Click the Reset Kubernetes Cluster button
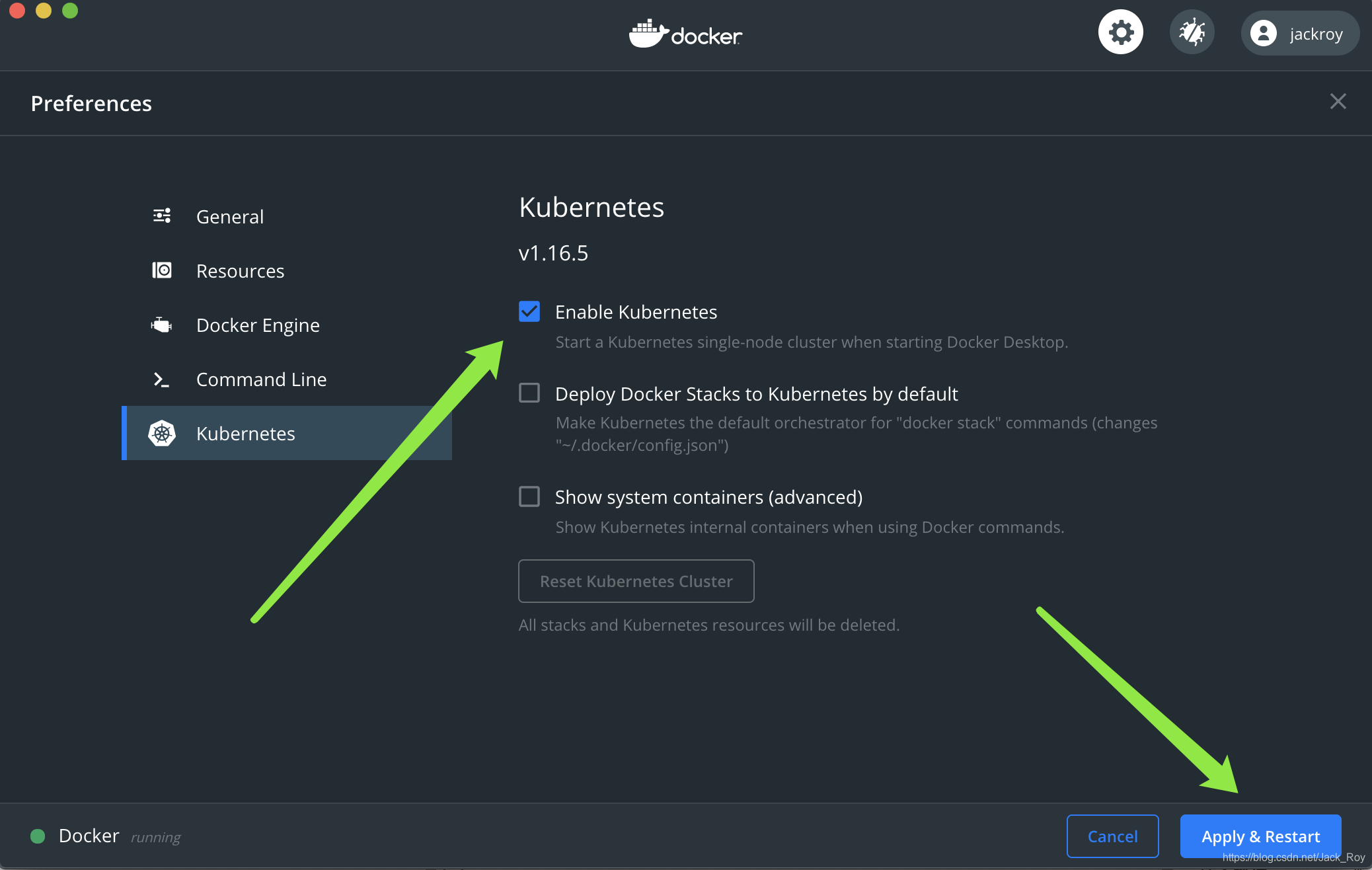The image size is (1372, 870). click(x=636, y=580)
